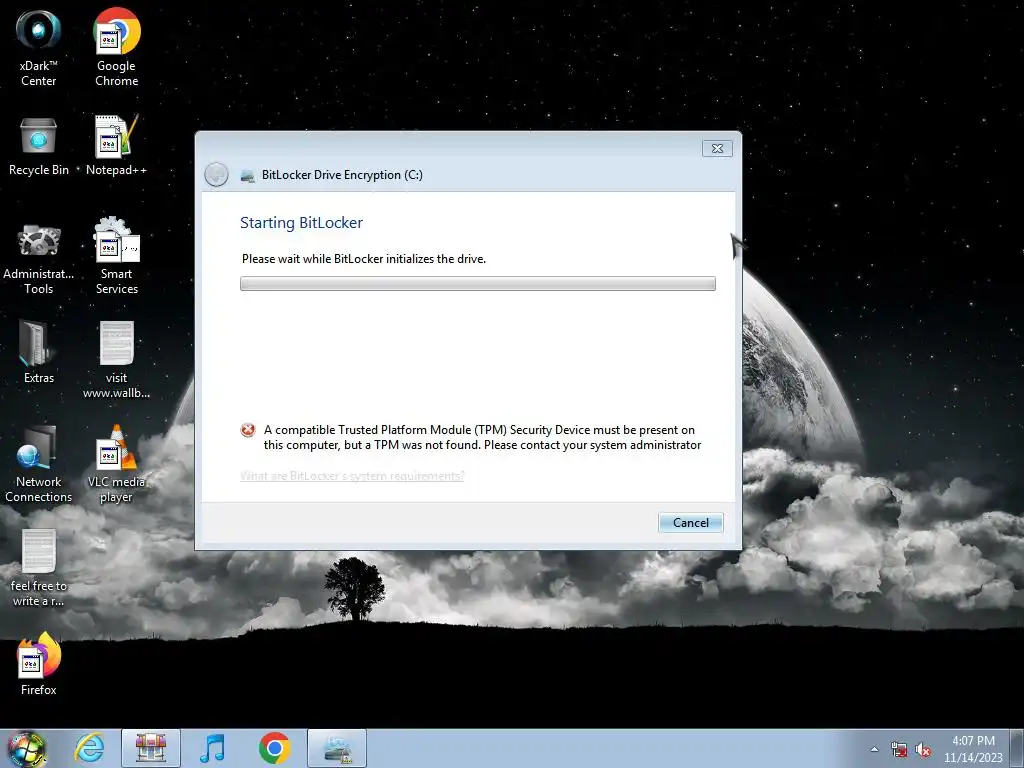Click the 'Starting BitLocker' heading

click(301, 223)
